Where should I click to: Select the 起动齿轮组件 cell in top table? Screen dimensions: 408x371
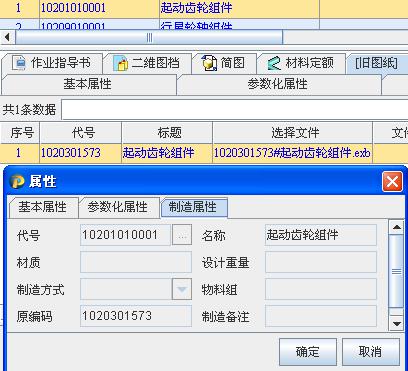pos(239,8)
